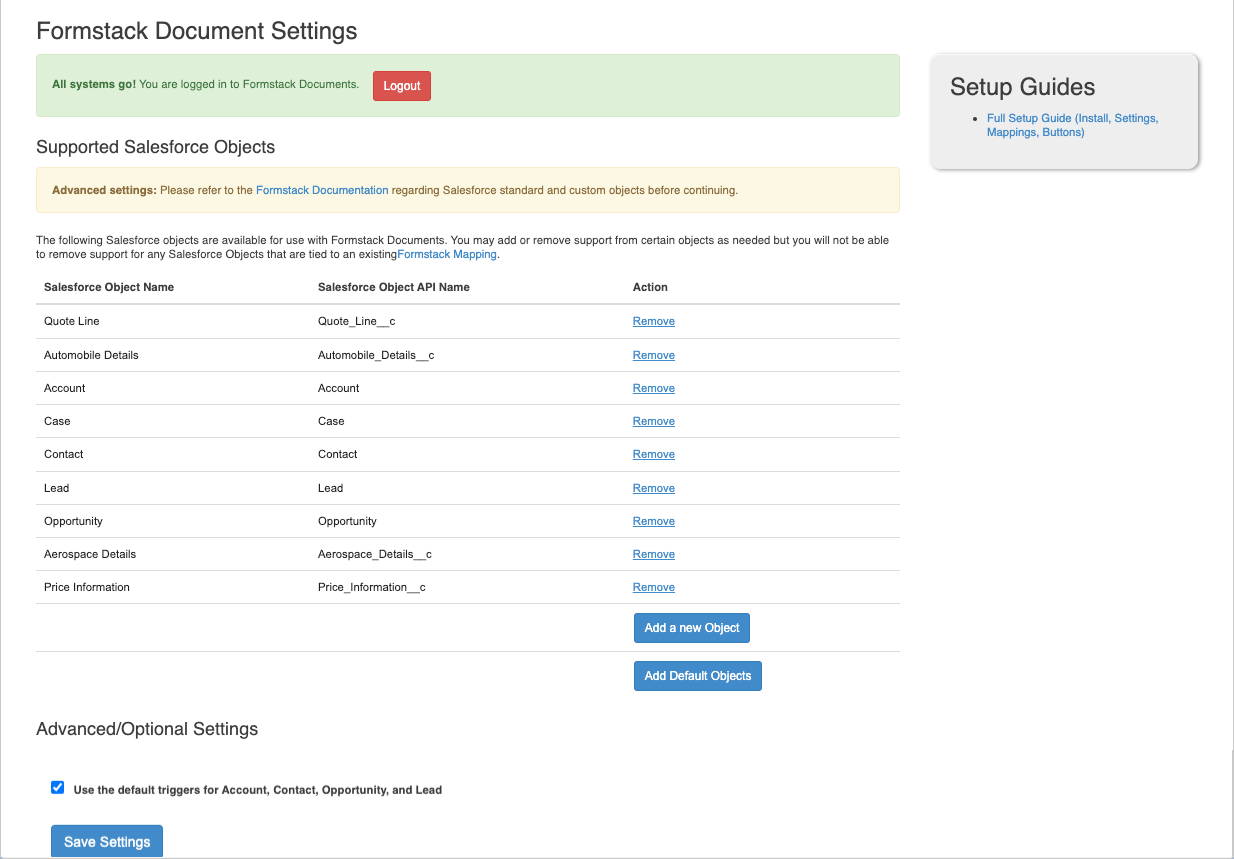This screenshot has height=859, width=1234.
Task: Remove the Quote Line object
Action: (653, 321)
